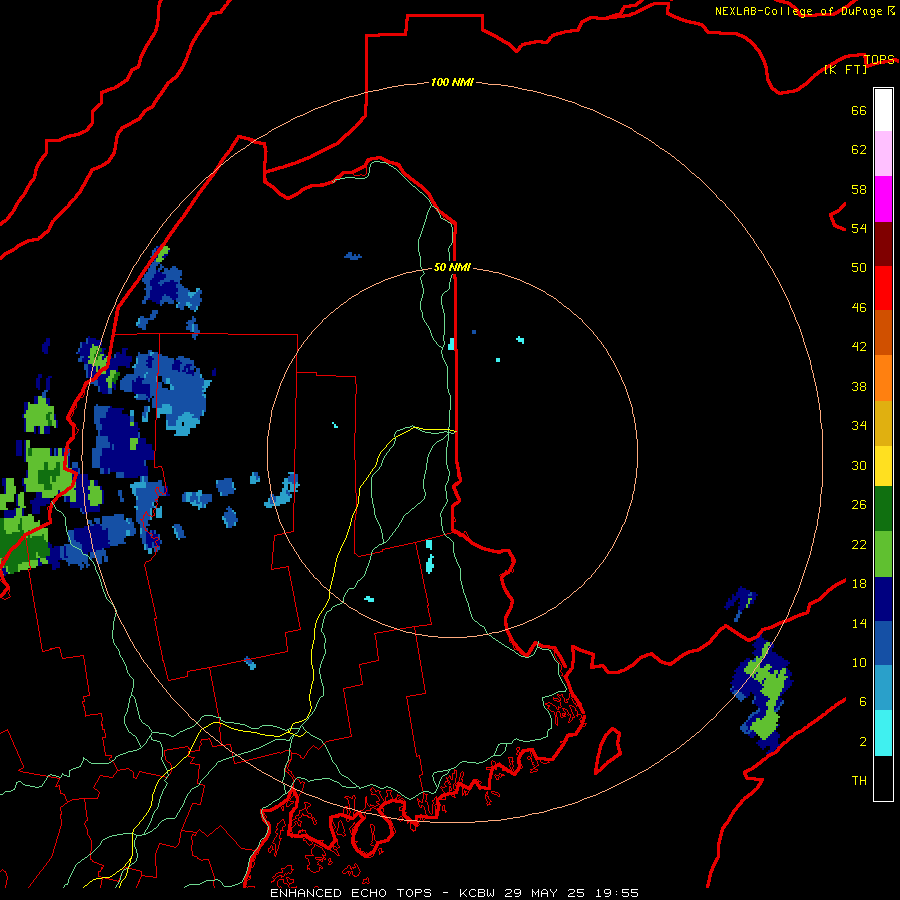Click the "19:55" timestamp
The width and height of the screenshot is (900, 900).
[x=615, y=893]
